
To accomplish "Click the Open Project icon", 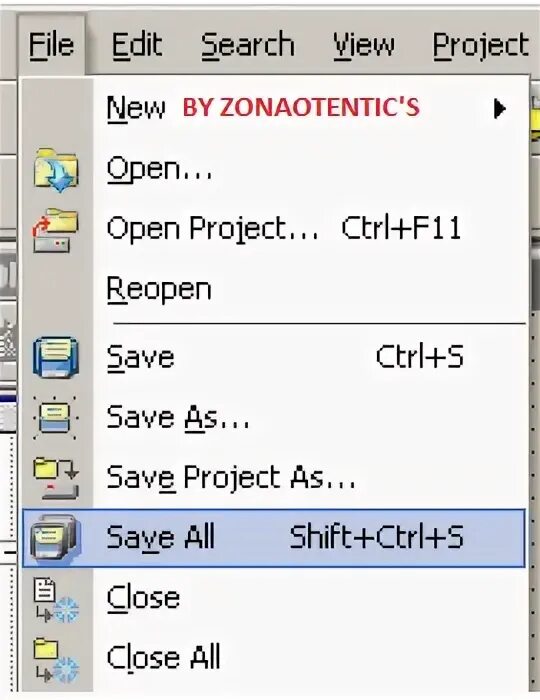I will (x=55, y=230).
